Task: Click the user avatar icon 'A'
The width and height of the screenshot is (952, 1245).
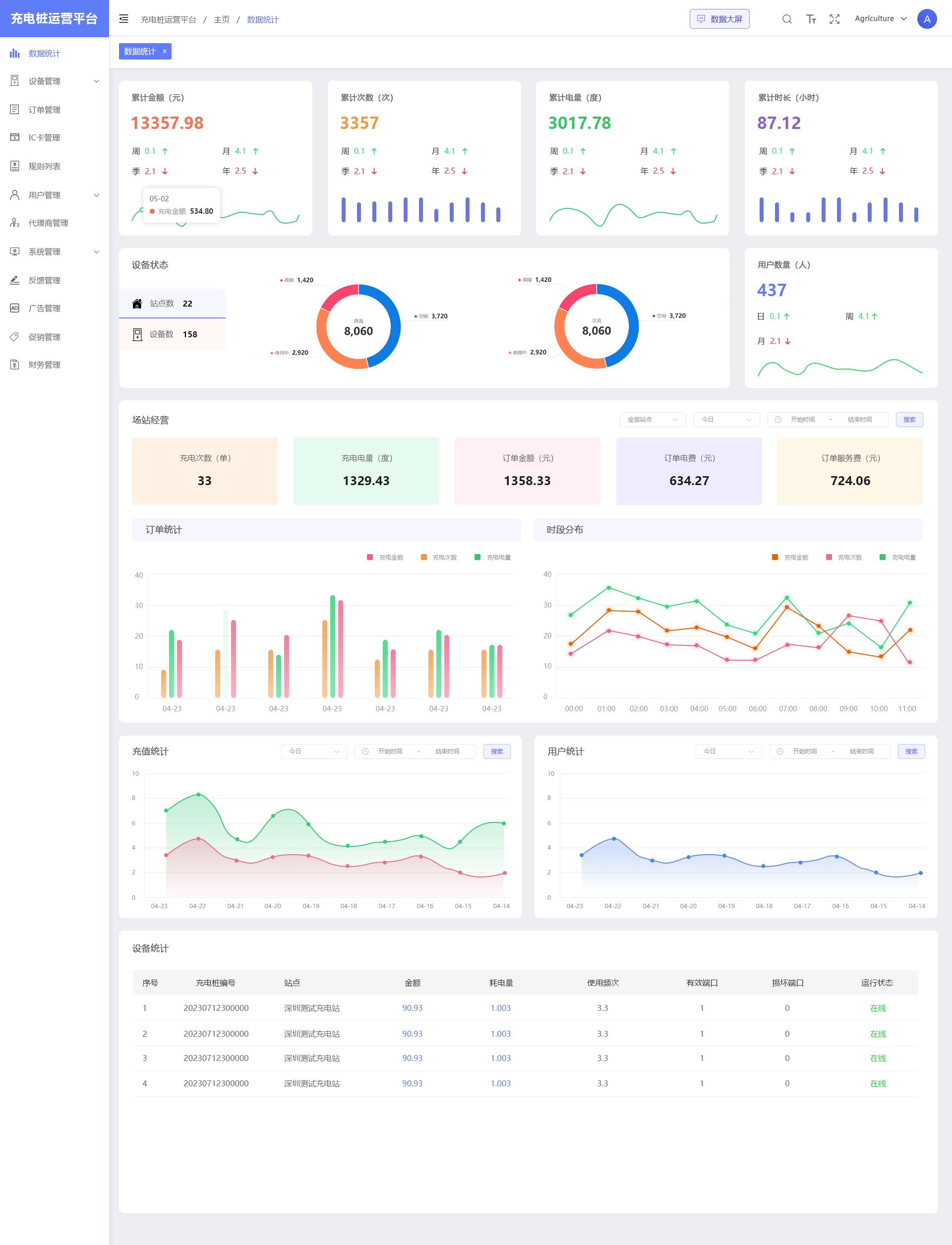Action: 927,19
